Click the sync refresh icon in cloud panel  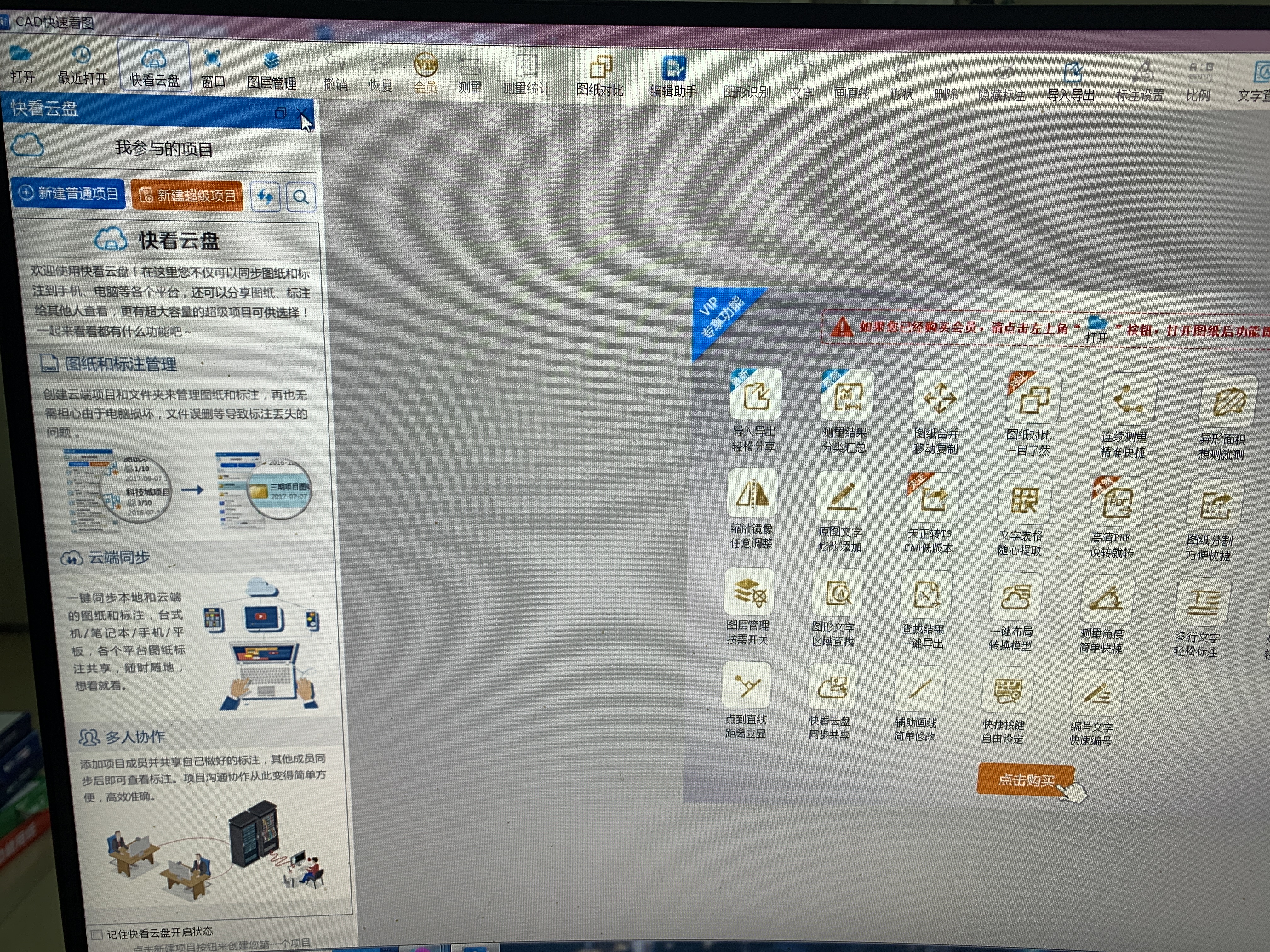click(265, 197)
